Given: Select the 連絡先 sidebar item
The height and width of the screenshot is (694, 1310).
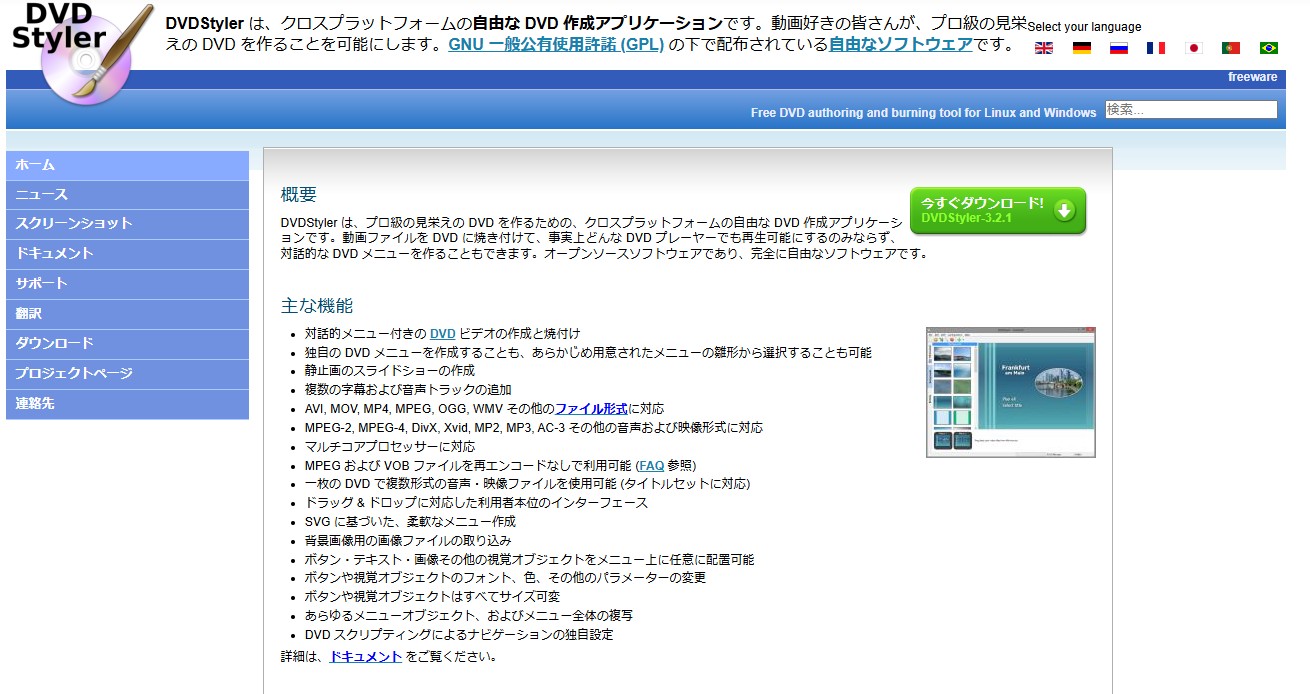Looking at the screenshot, I should point(127,404).
